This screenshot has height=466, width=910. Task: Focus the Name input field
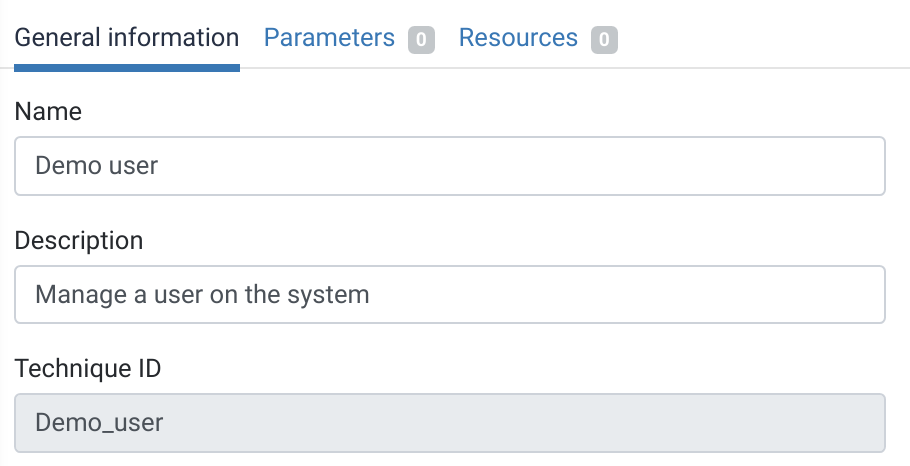tap(449, 166)
